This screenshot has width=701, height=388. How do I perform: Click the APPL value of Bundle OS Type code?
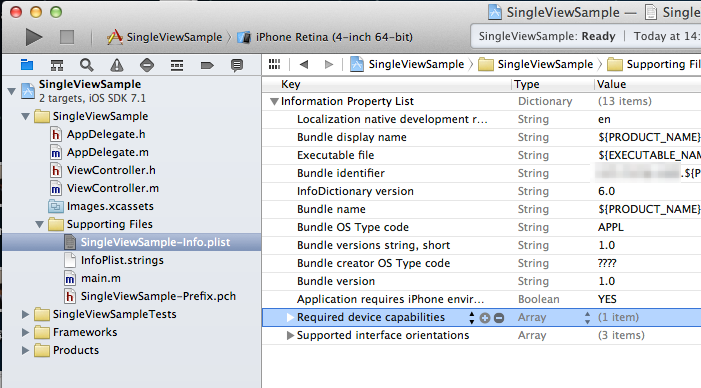point(611,227)
